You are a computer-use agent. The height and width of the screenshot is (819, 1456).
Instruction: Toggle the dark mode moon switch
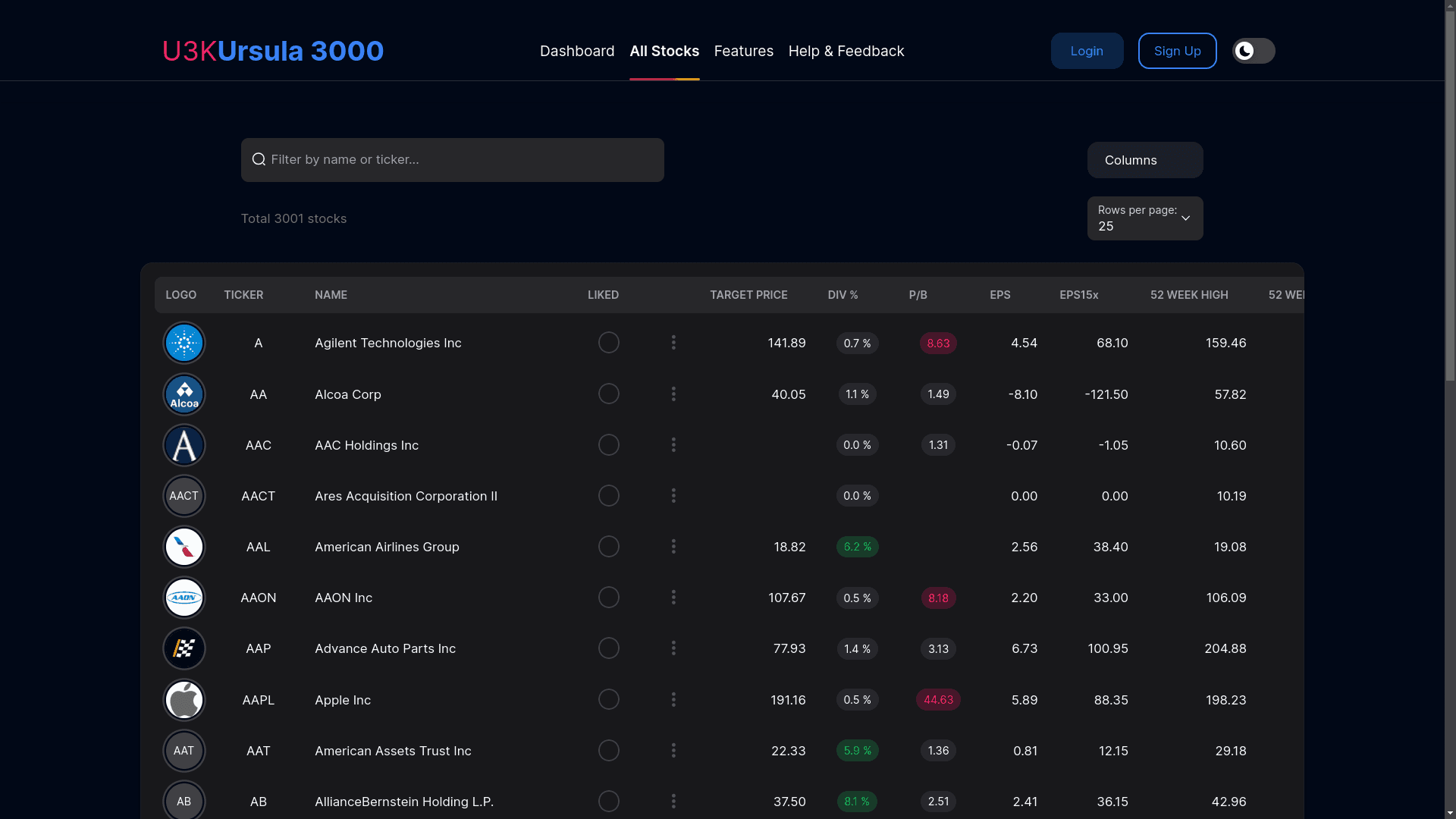tap(1254, 51)
